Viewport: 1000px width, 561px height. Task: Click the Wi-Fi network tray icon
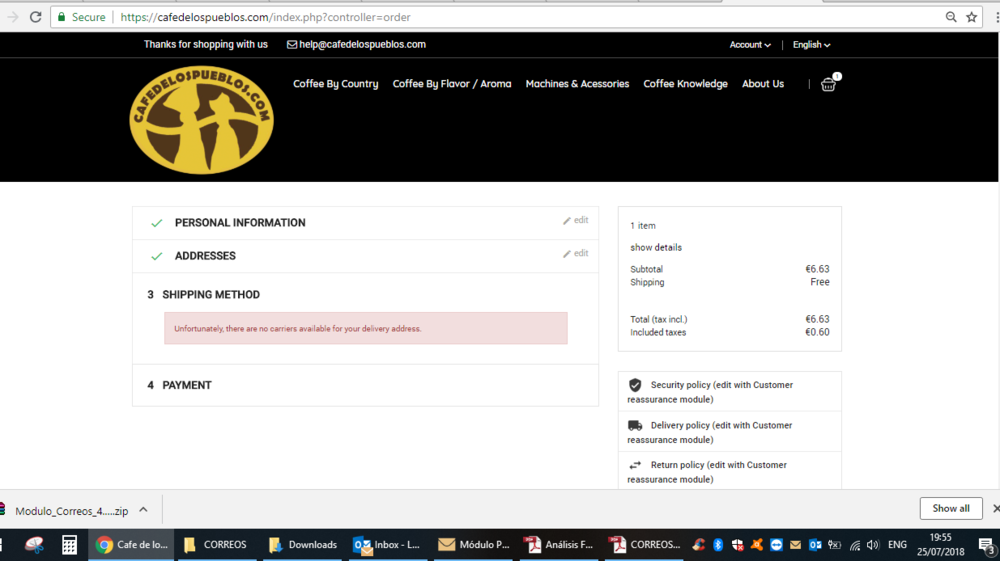pos(855,544)
